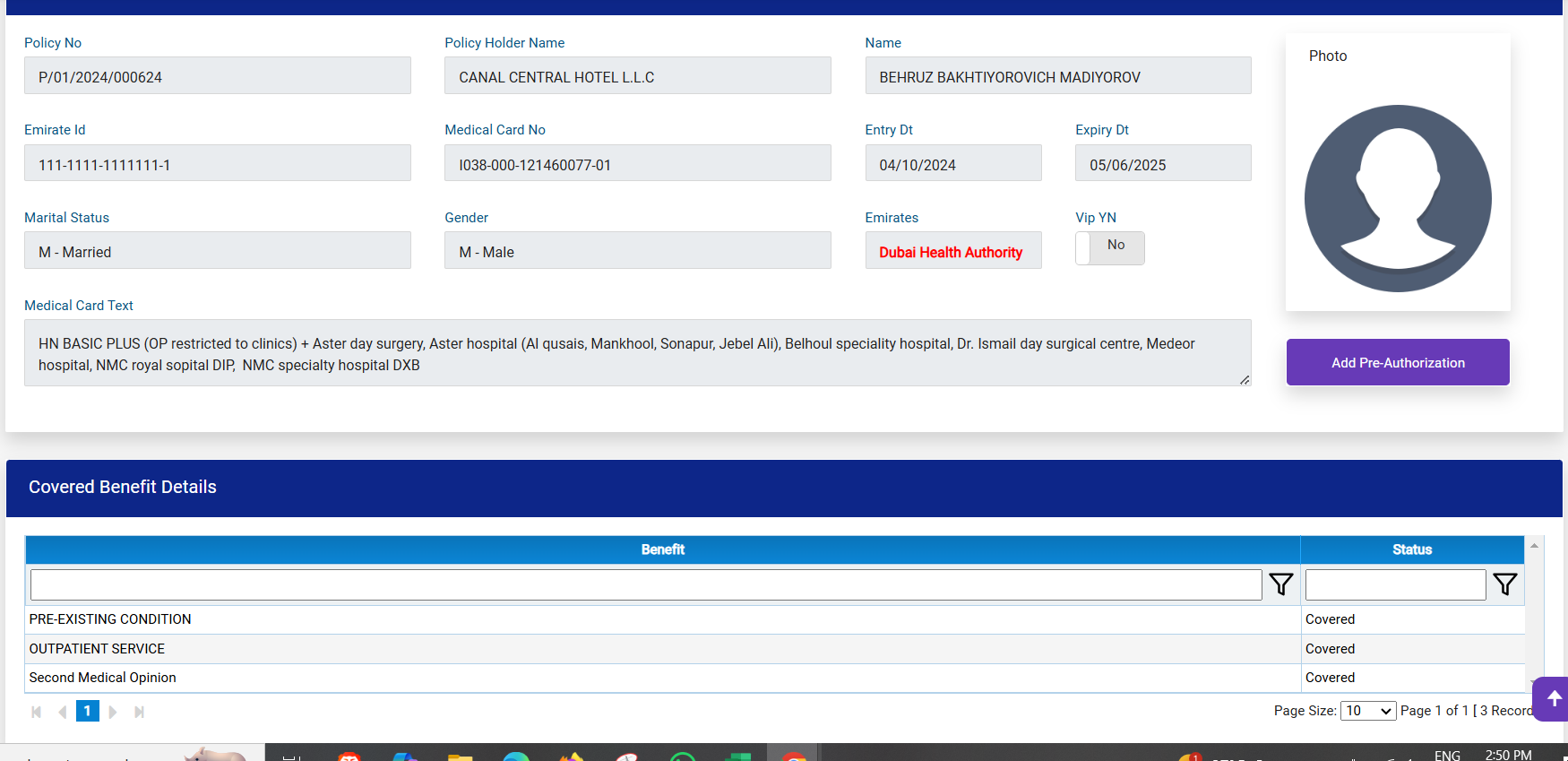This screenshot has height=761, width=1568.
Task: Click the Status filter text box
Action: (1395, 584)
